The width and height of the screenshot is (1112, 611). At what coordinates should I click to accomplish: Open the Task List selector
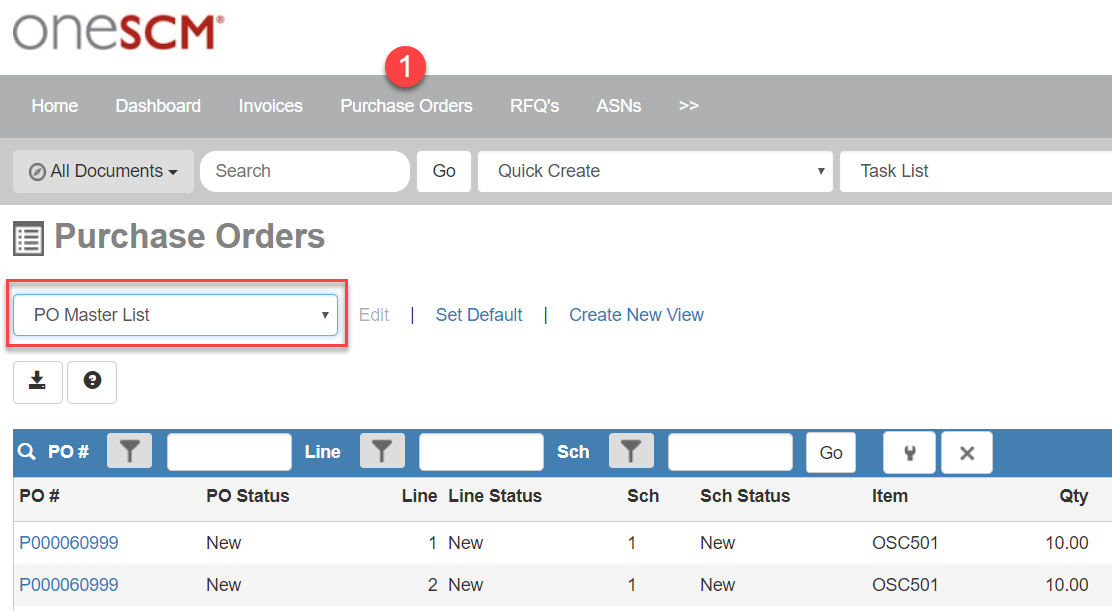click(975, 171)
